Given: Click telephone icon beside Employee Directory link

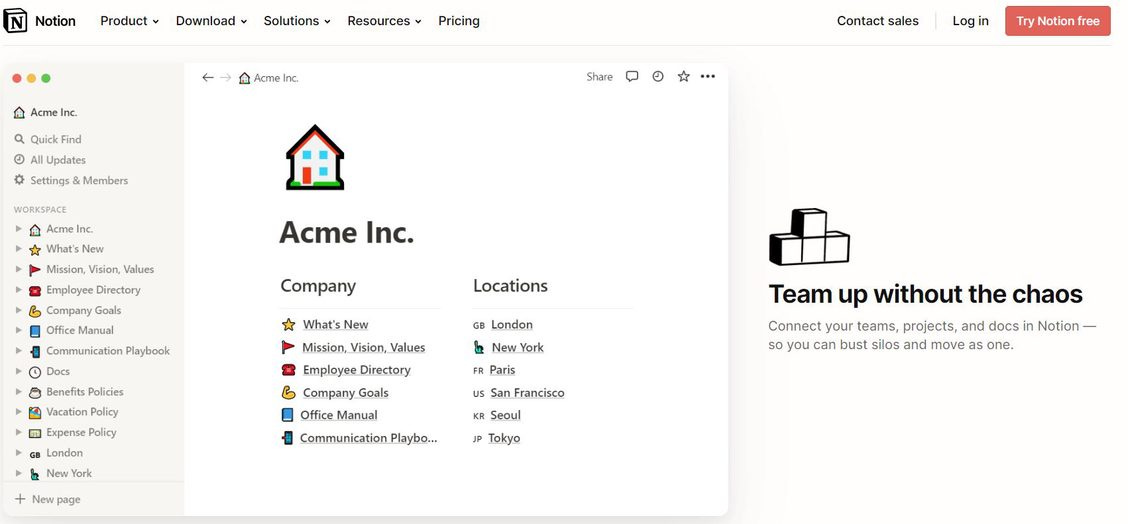Looking at the screenshot, I should (288, 370).
